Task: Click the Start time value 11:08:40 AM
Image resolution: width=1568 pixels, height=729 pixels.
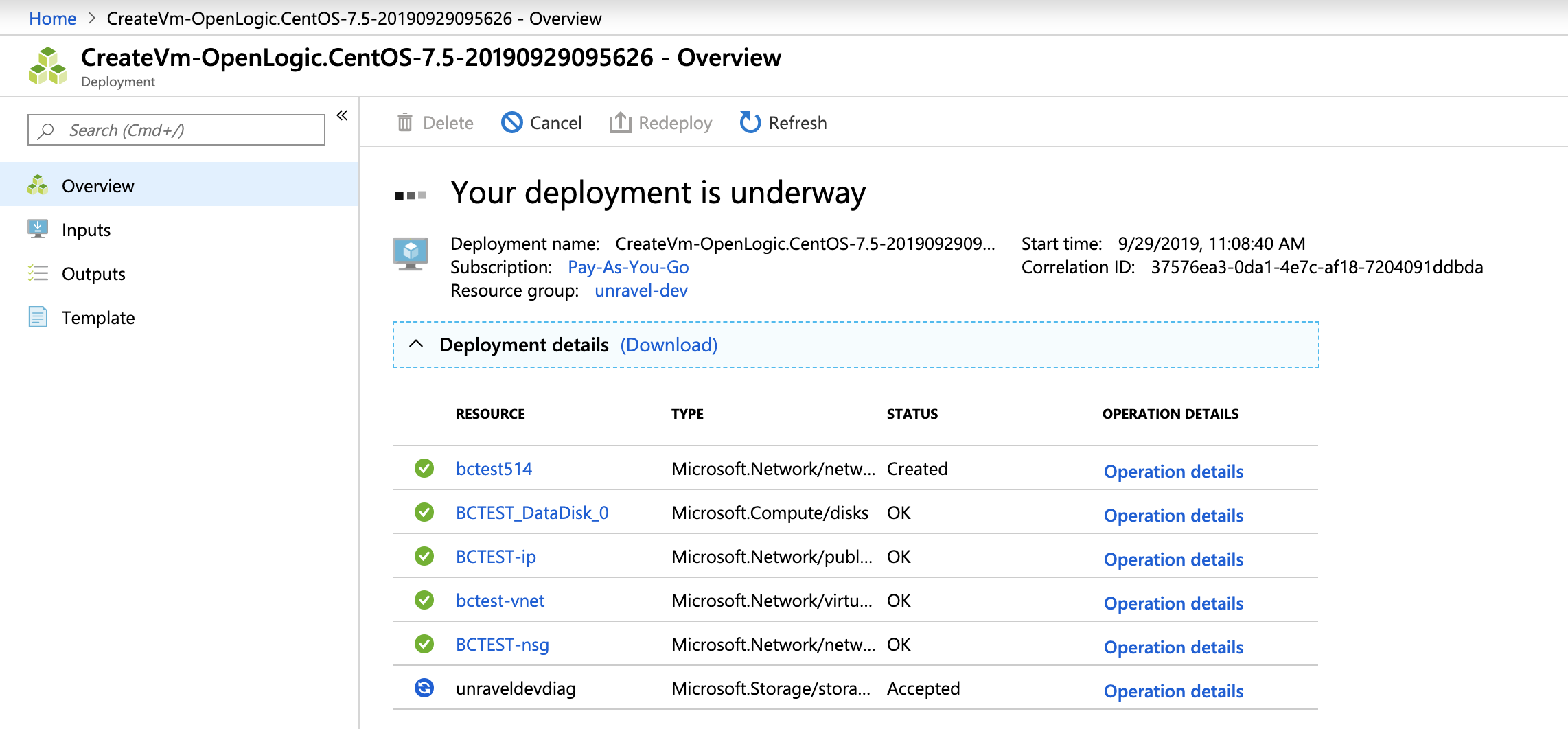Action: point(1212,244)
